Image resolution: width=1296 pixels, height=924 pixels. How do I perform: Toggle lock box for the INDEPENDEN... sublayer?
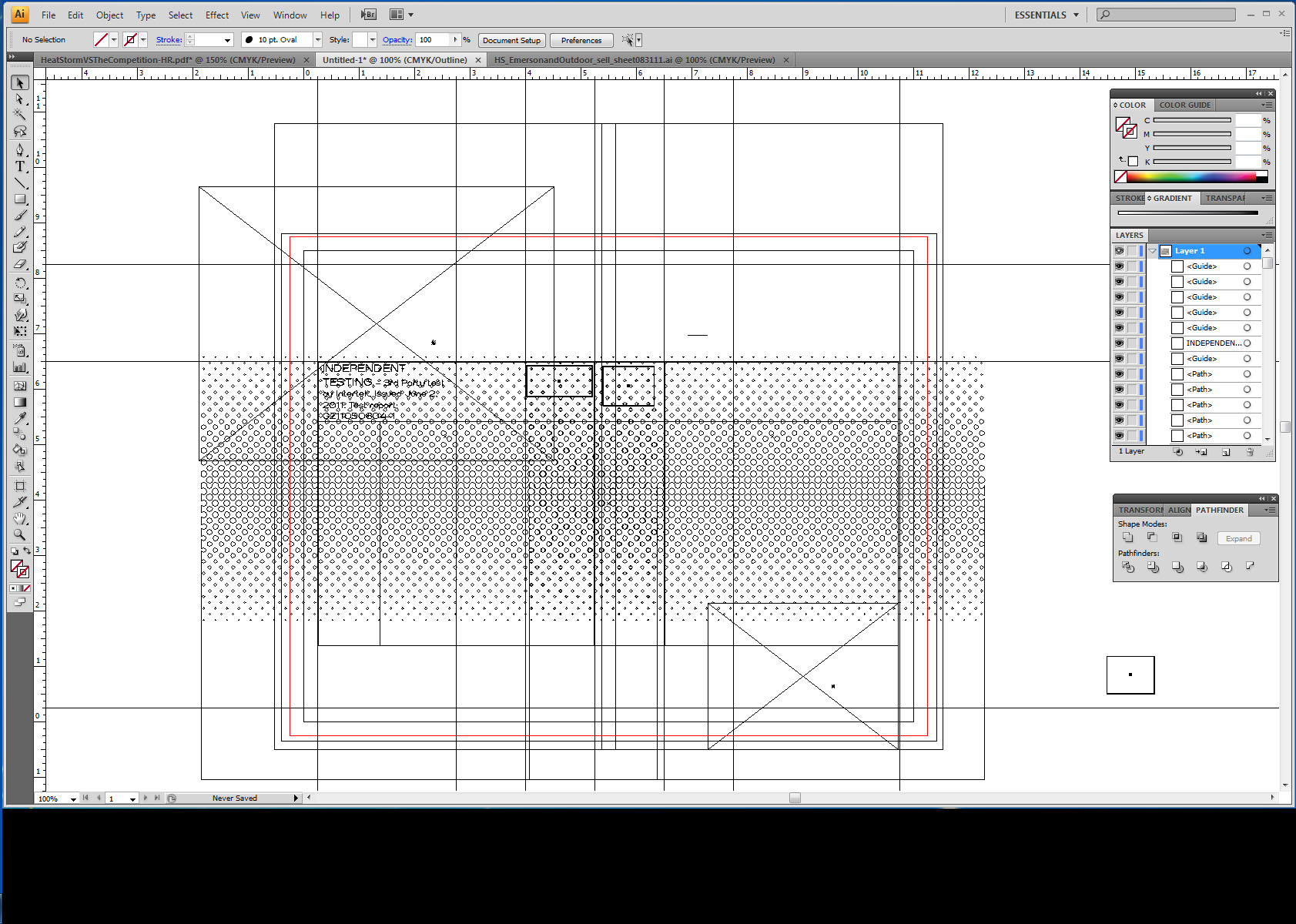tap(1132, 343)
